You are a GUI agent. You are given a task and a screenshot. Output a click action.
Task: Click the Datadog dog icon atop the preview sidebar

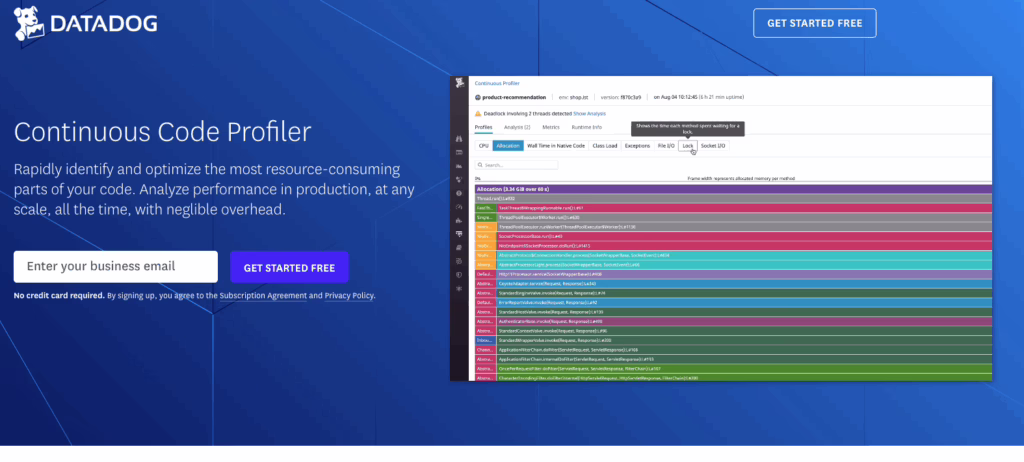(460, 82)
